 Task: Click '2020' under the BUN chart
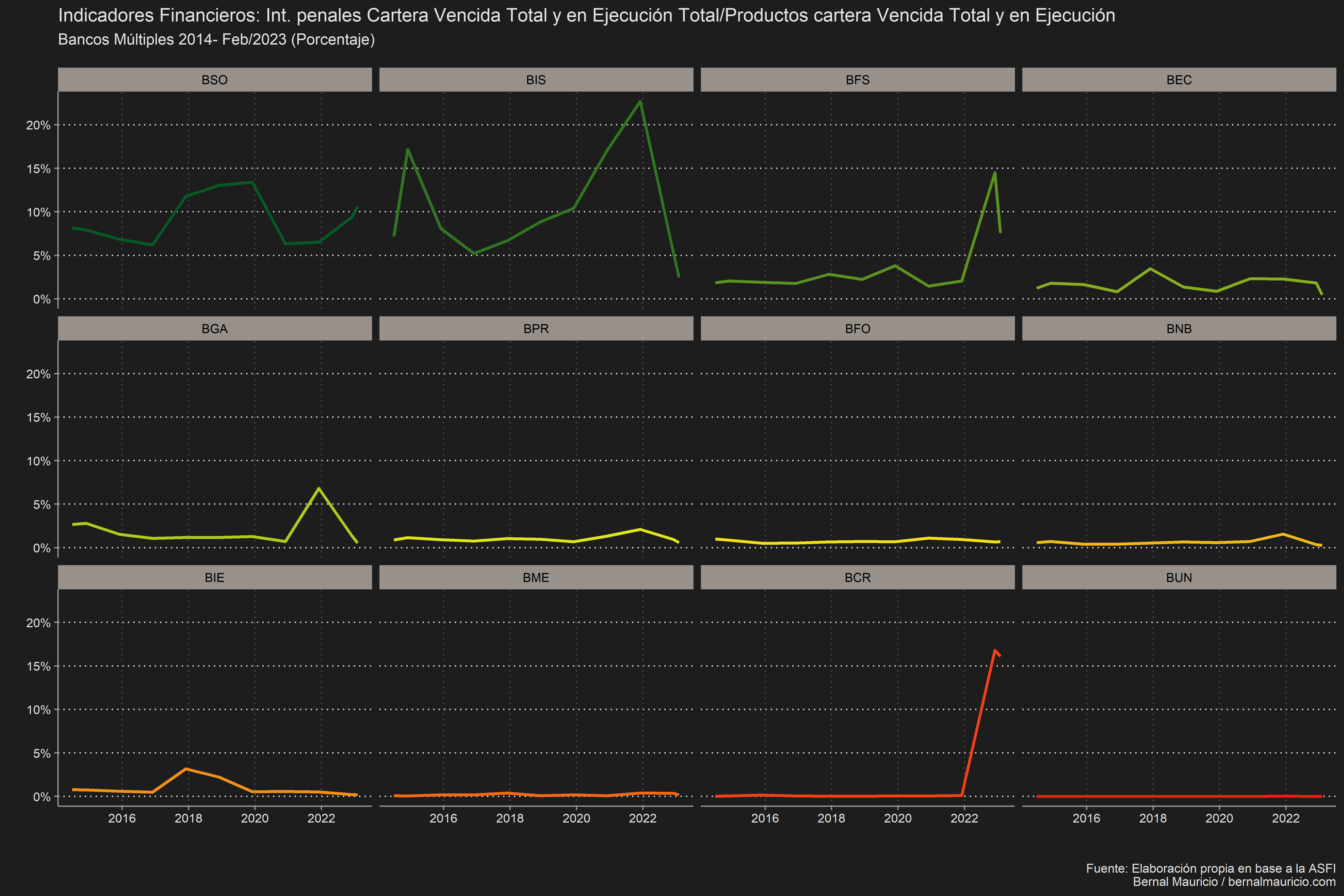click(x=1219, y=818)
